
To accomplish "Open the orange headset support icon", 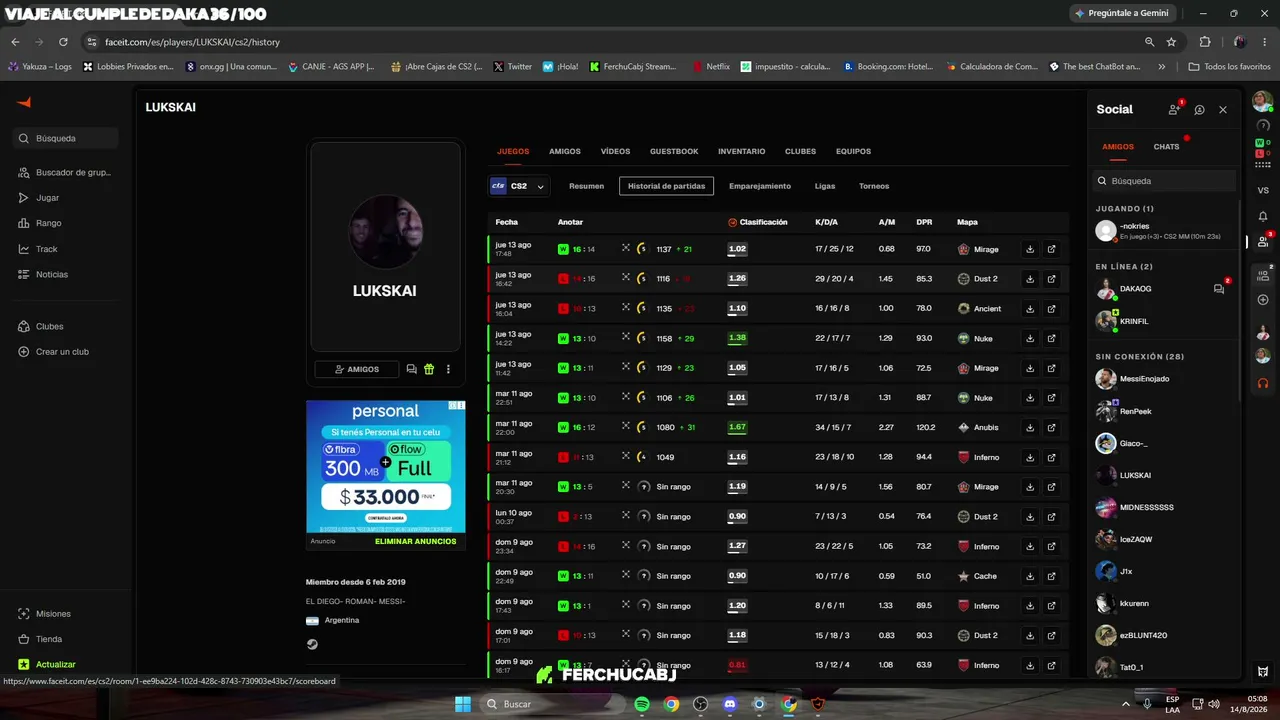I will (1263, 382).
